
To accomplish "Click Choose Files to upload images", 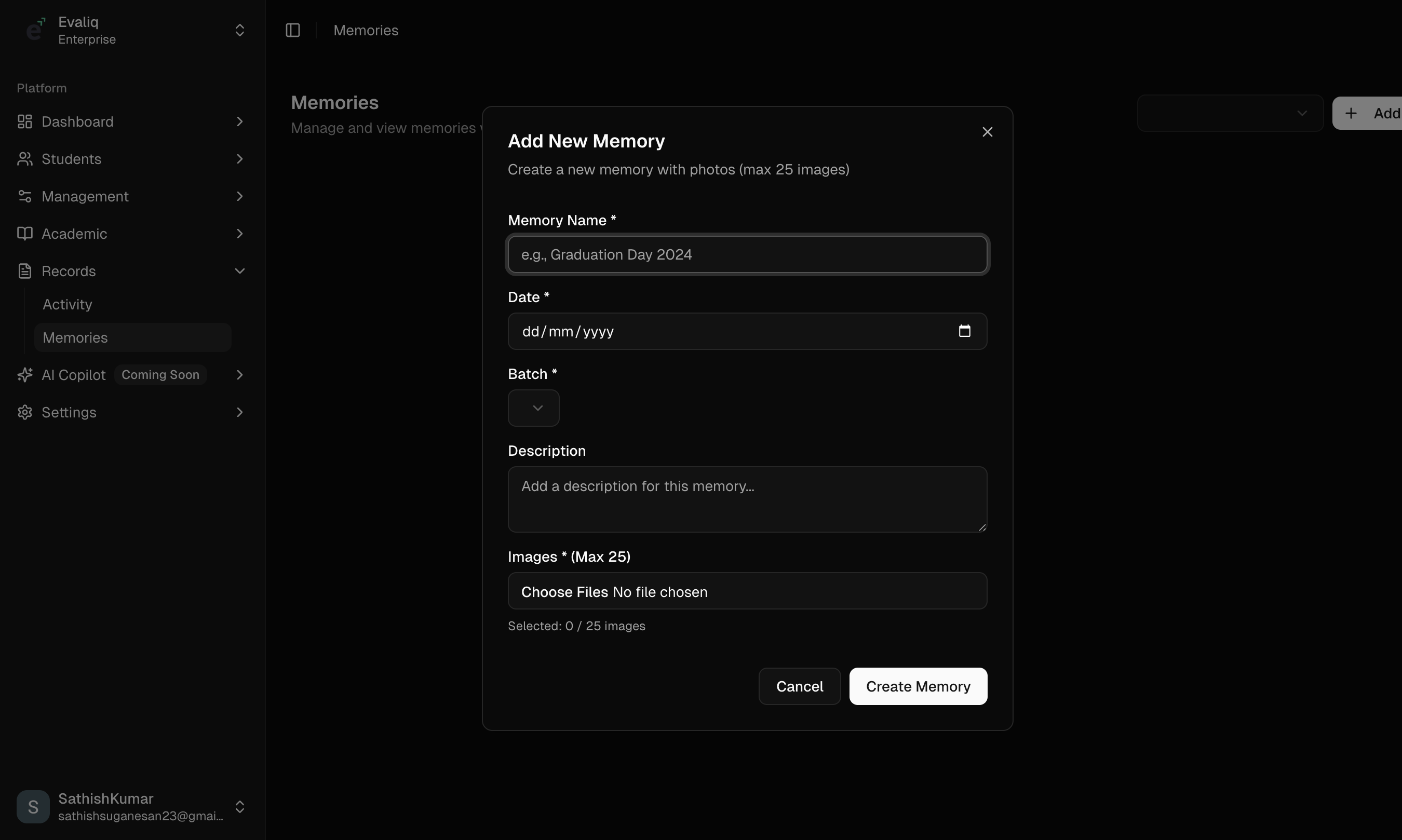I will (x=564, y=592).
